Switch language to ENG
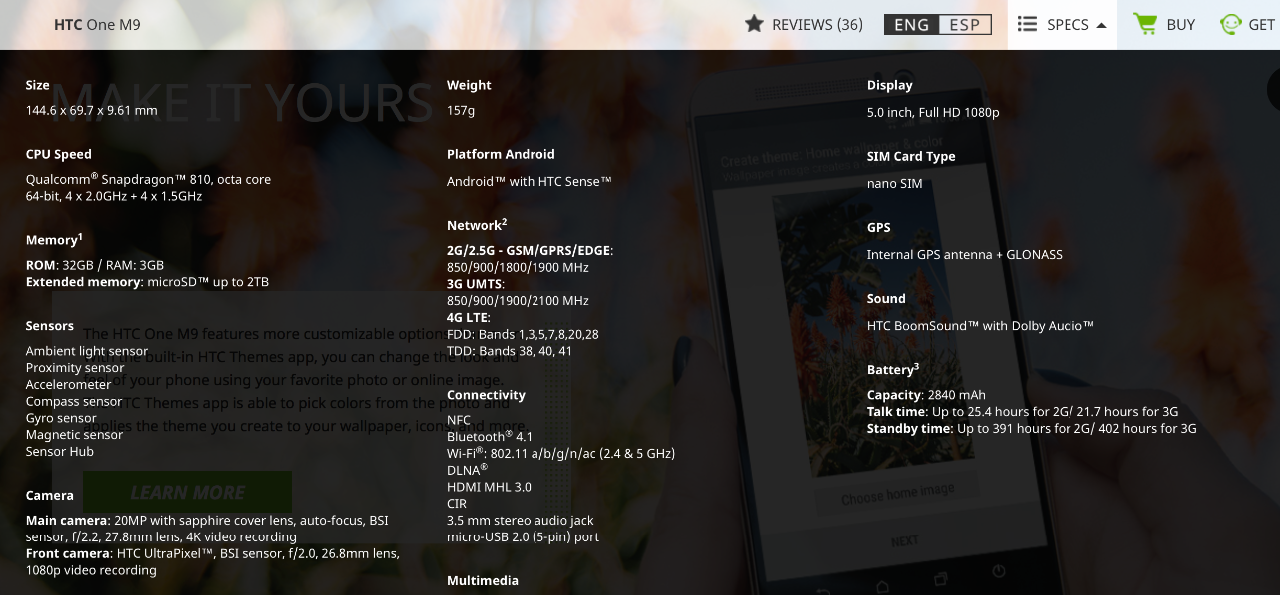Image resolution: width=1280 pixels, height=595 pixels. pyautogui.click(x=911, y=25)
